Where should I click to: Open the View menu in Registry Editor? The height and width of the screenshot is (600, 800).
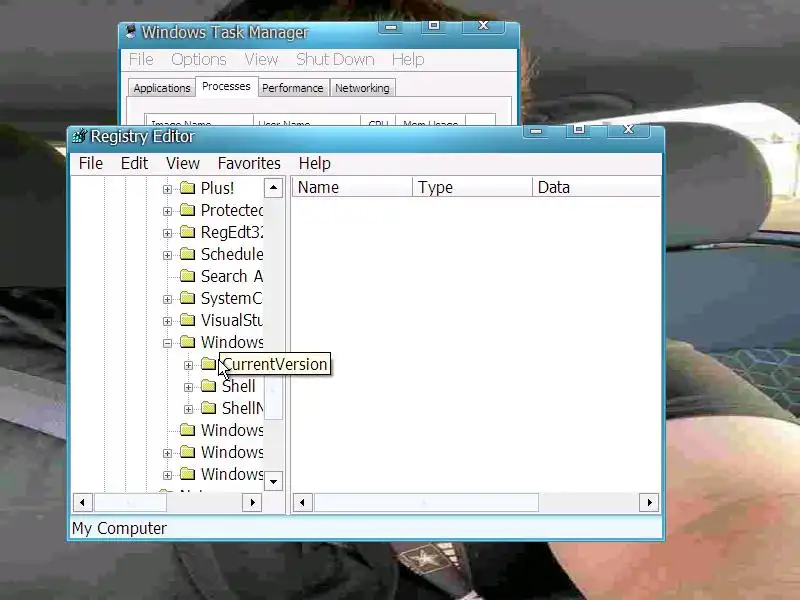(183, 163)
